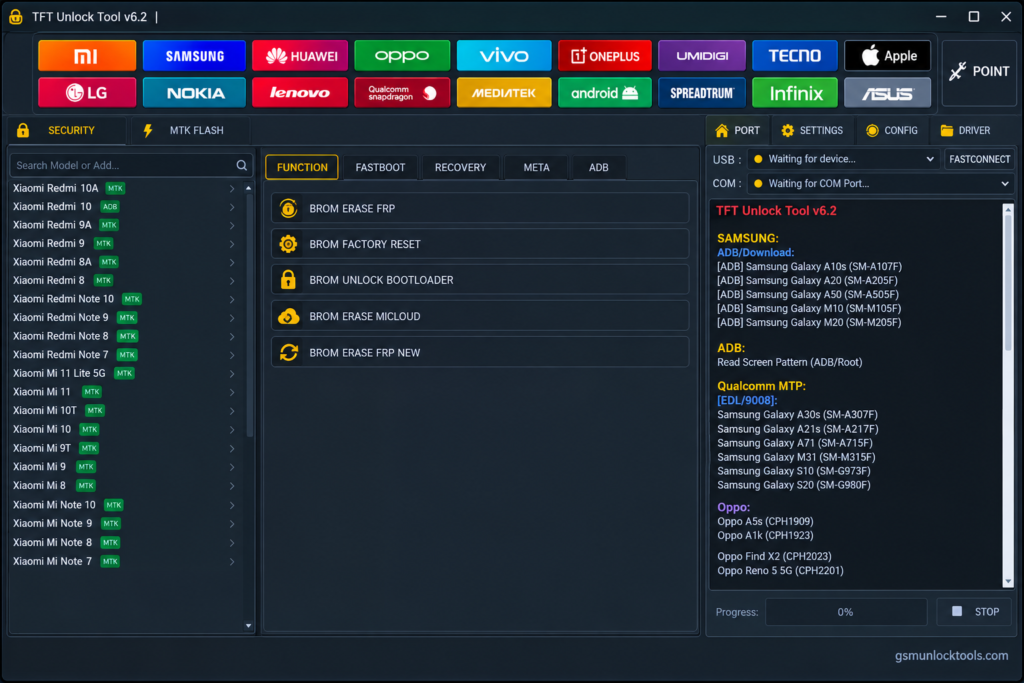Image resolution: width=1024 pixels, height=683 pixels.
Task: Switch to the PORT tab
Action: tap(738, 131)
